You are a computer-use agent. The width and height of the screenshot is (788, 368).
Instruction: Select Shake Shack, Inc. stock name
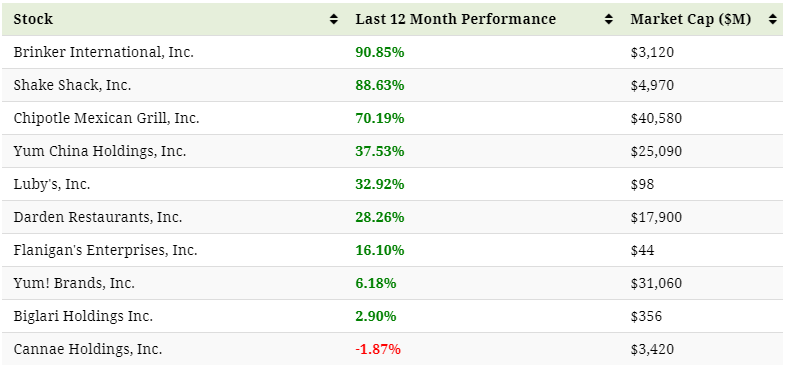pyautogui.click(x=72, y=85)
